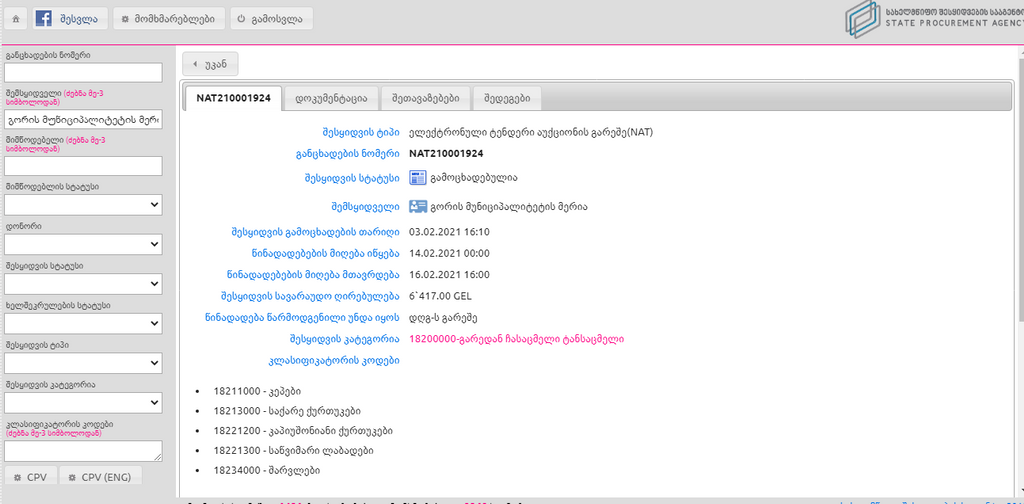Screen dimensions: 1024x504
Task: Click the CPV button
Action: [x=31, y=477]
